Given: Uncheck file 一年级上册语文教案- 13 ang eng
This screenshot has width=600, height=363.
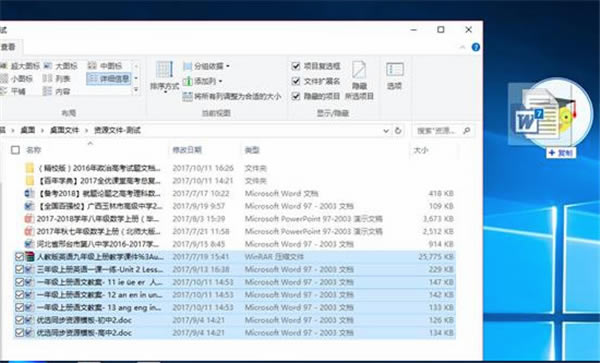Looking at the screenshot, I should pyautogui.click(x=19, y=307).
